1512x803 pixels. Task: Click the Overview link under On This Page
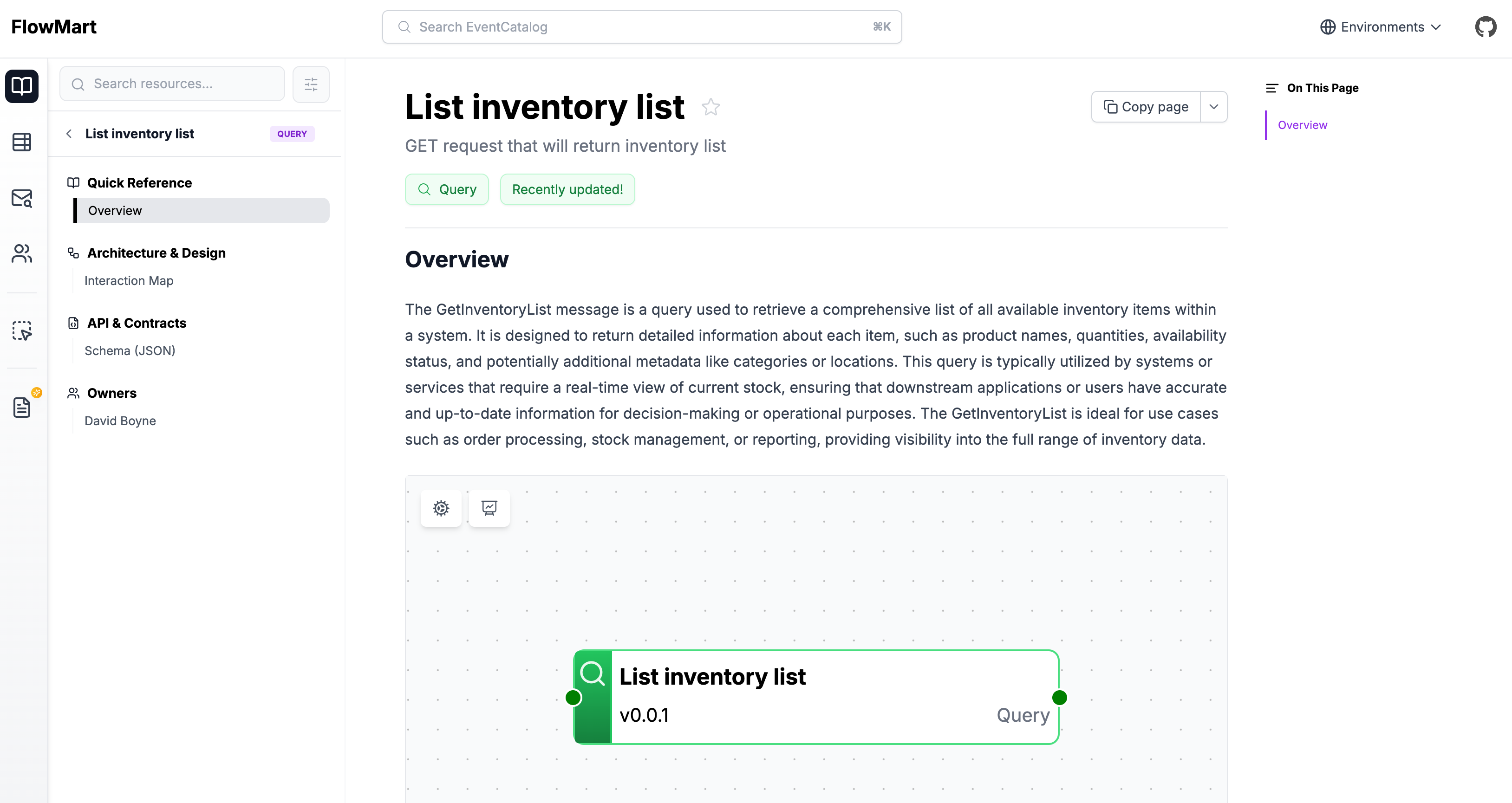tap(1302, 125)
